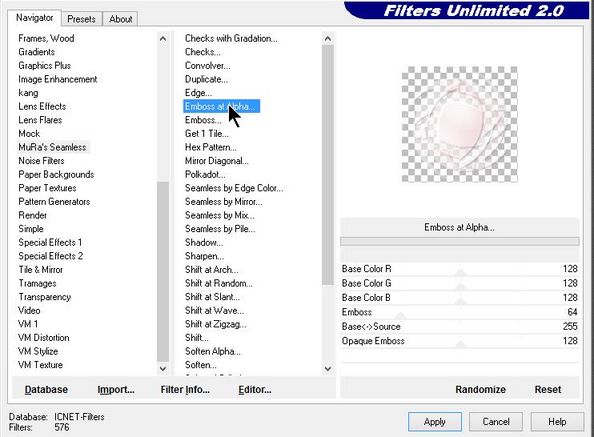Open the filter Editor...

pyautogui.click(x=255, y=389)
